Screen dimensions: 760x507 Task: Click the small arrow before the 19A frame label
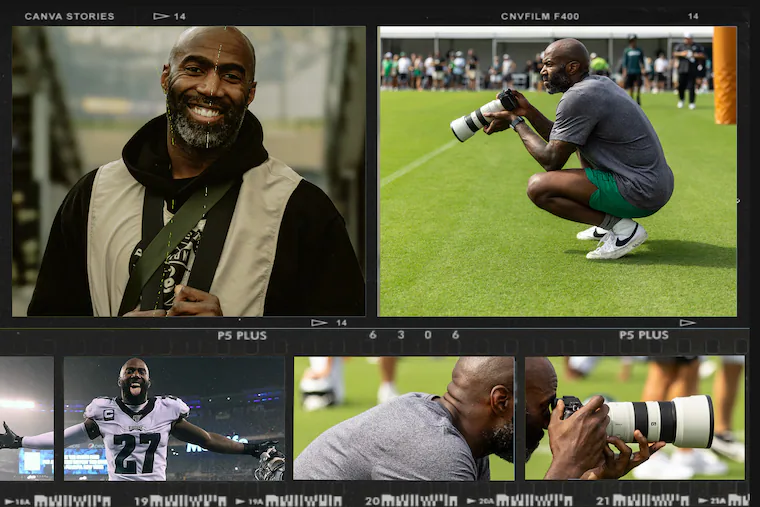click(240, 502)
